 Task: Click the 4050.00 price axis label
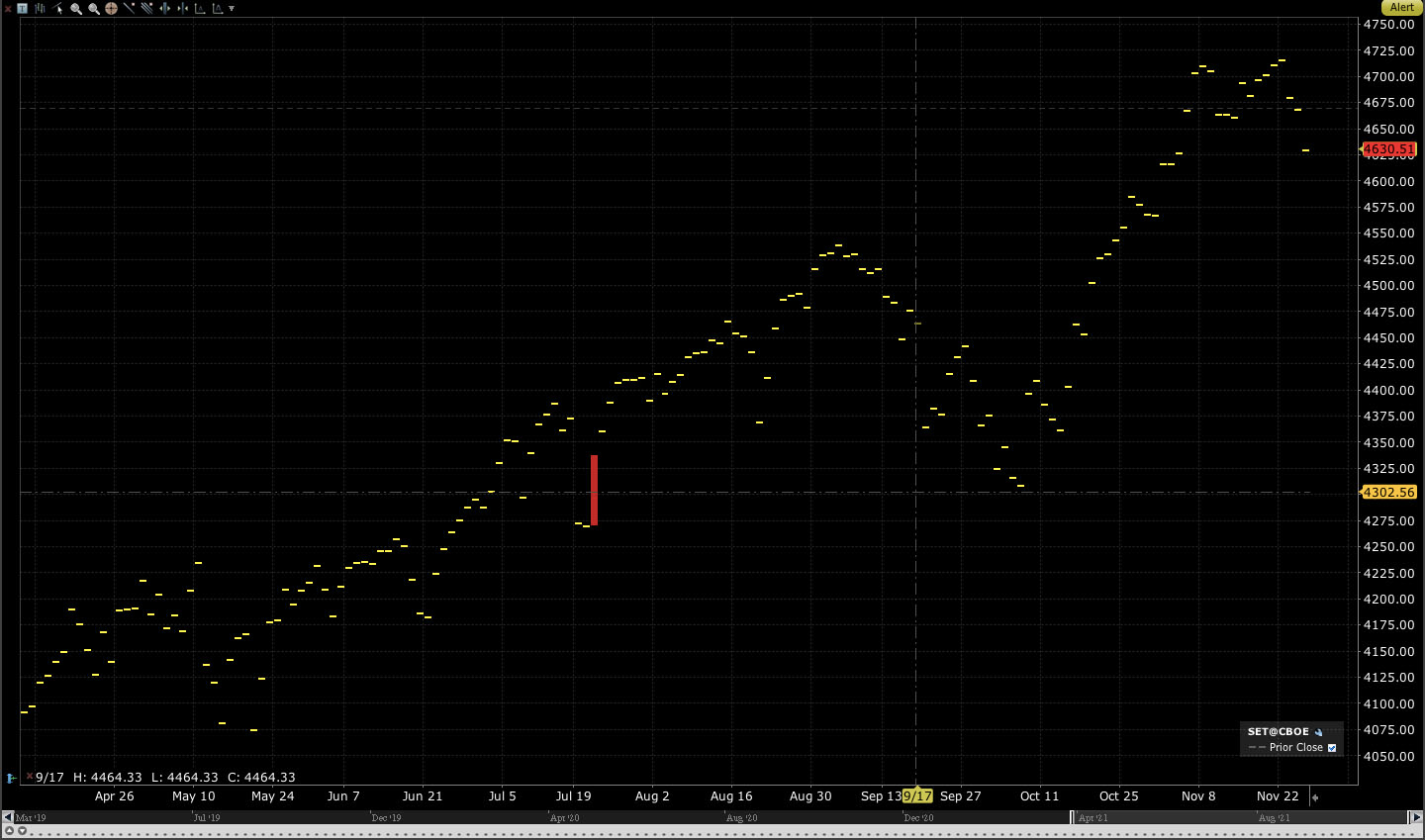pos(1389,756)
